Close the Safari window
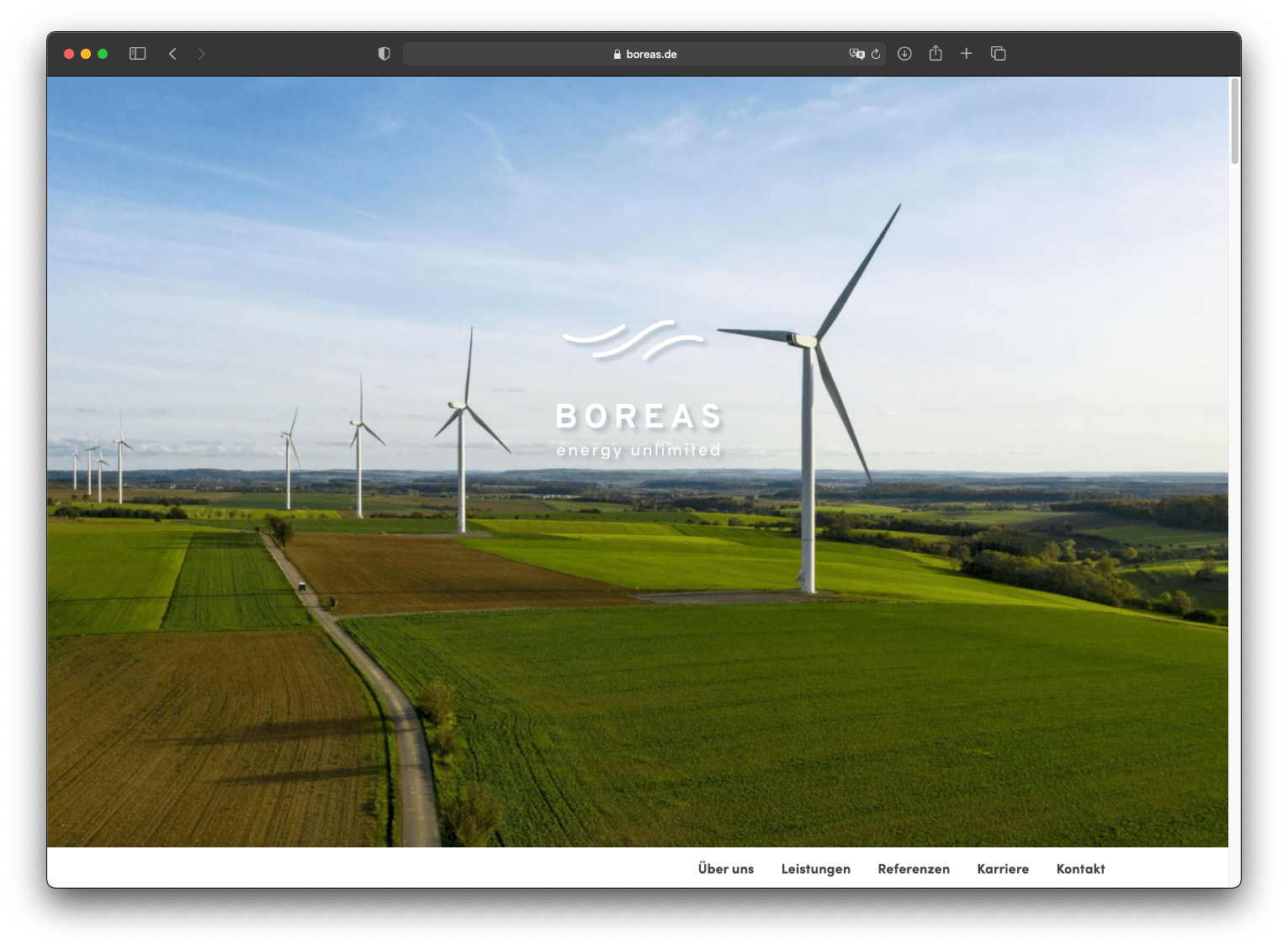 [x=69, y=54]
